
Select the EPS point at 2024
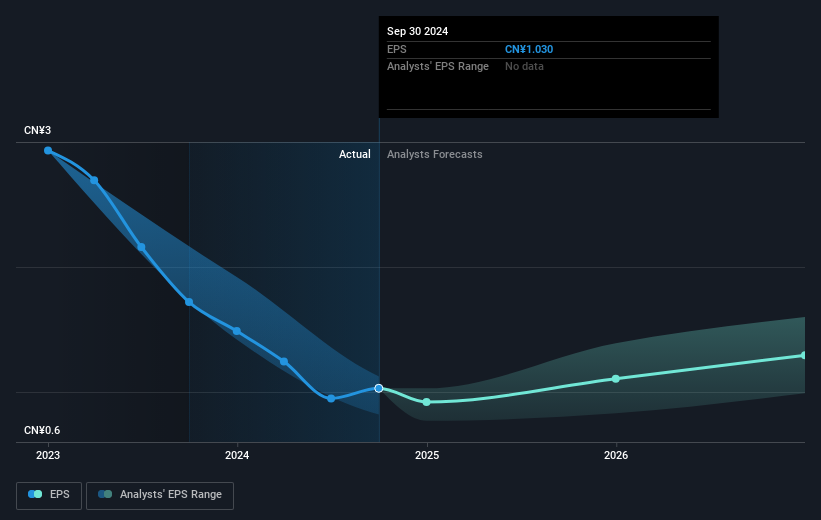[x=237, y=331]
